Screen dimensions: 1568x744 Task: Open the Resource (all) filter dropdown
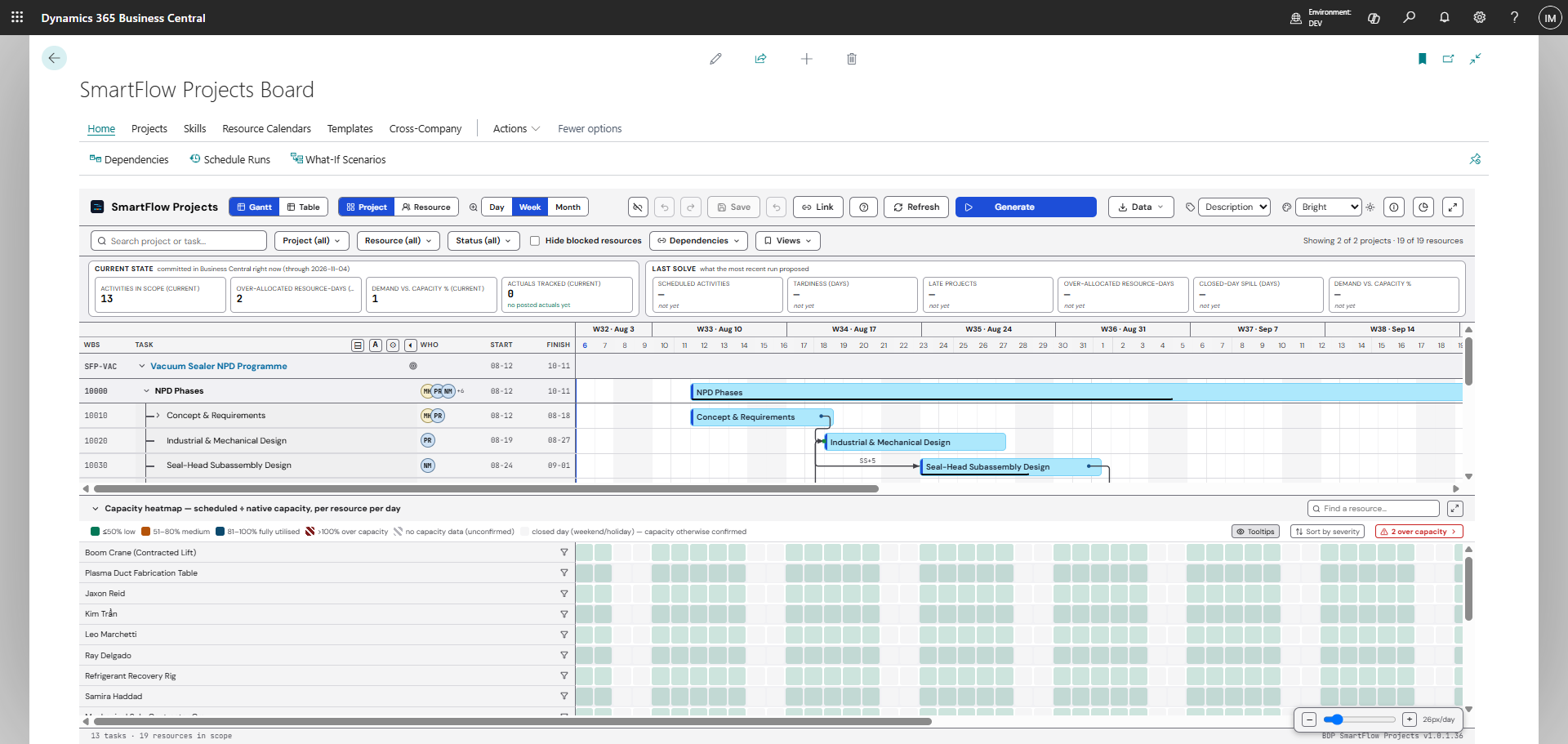coord(399,241)
